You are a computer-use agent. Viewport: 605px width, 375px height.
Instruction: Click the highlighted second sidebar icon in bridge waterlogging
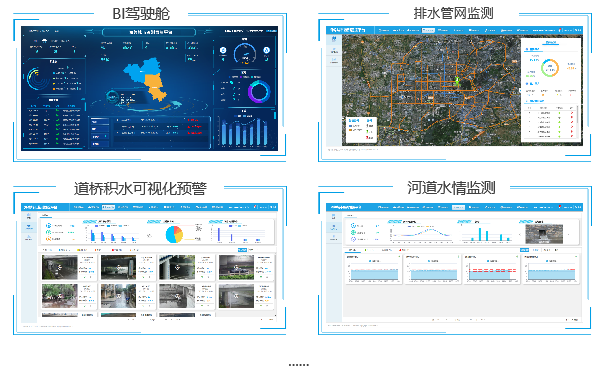29,227
